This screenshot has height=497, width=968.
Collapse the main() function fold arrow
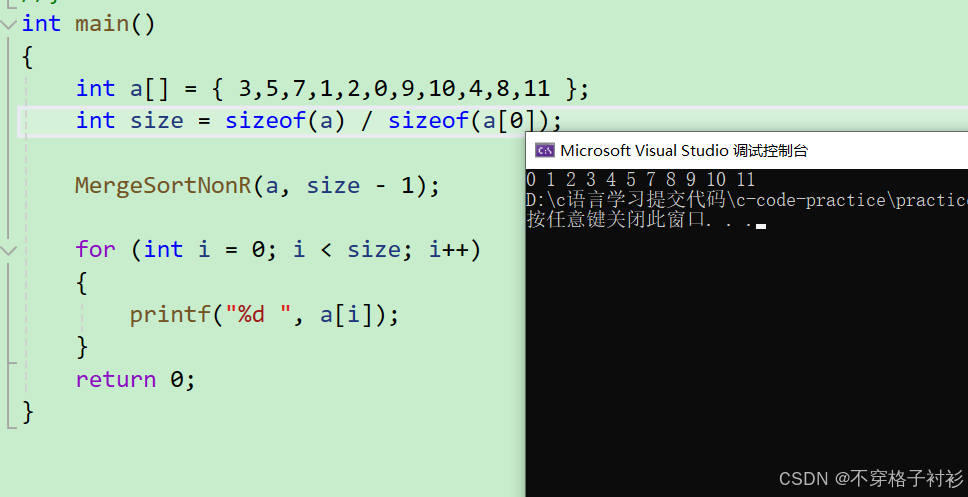pyautogui.click(x=9, y=25)
